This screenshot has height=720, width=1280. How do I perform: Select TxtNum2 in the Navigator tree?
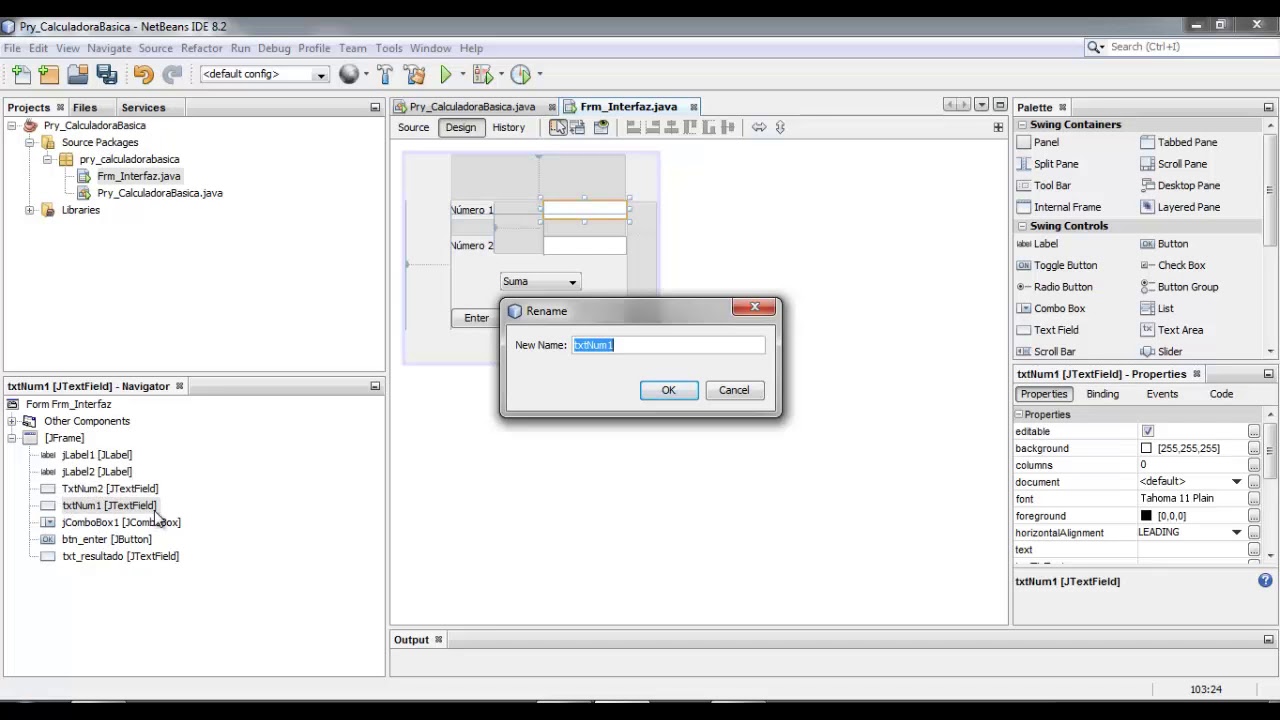[x=110, y=488]
